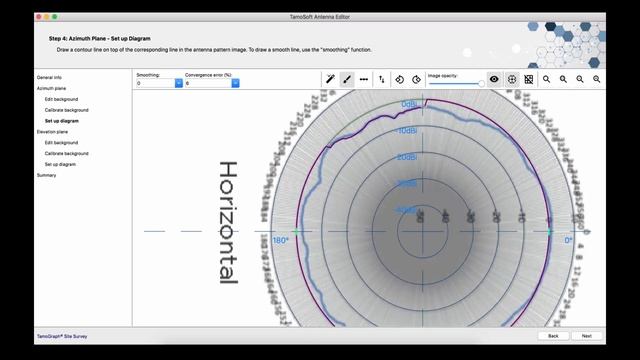Click the 0dBi ring label
The width and height of the screenshot is (640, 360).
(409, 104)
